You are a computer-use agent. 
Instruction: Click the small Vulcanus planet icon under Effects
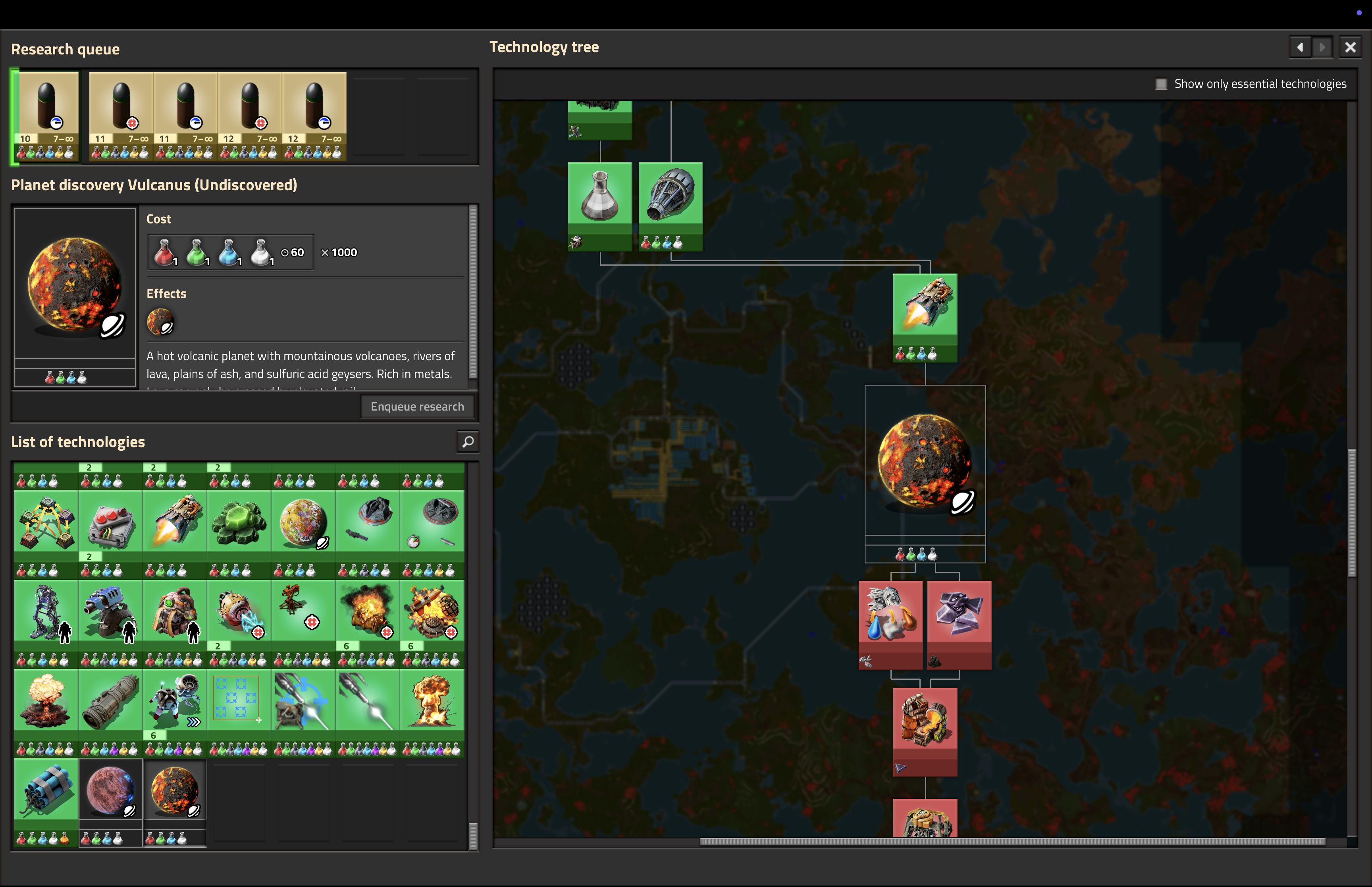pos(160,321)
